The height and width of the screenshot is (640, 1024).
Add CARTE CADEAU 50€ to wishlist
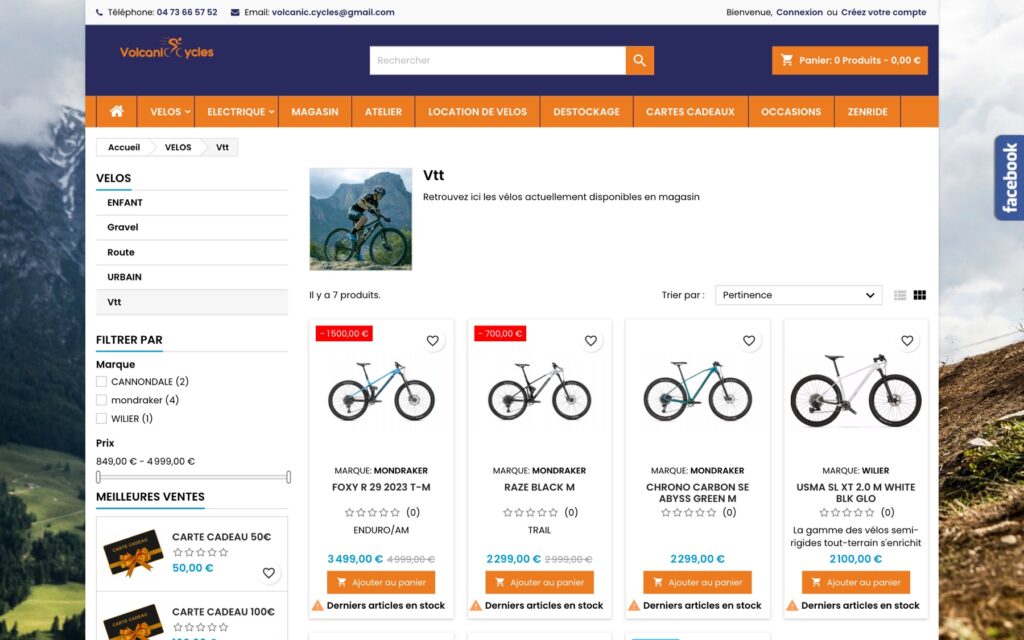tap(268, 573)
